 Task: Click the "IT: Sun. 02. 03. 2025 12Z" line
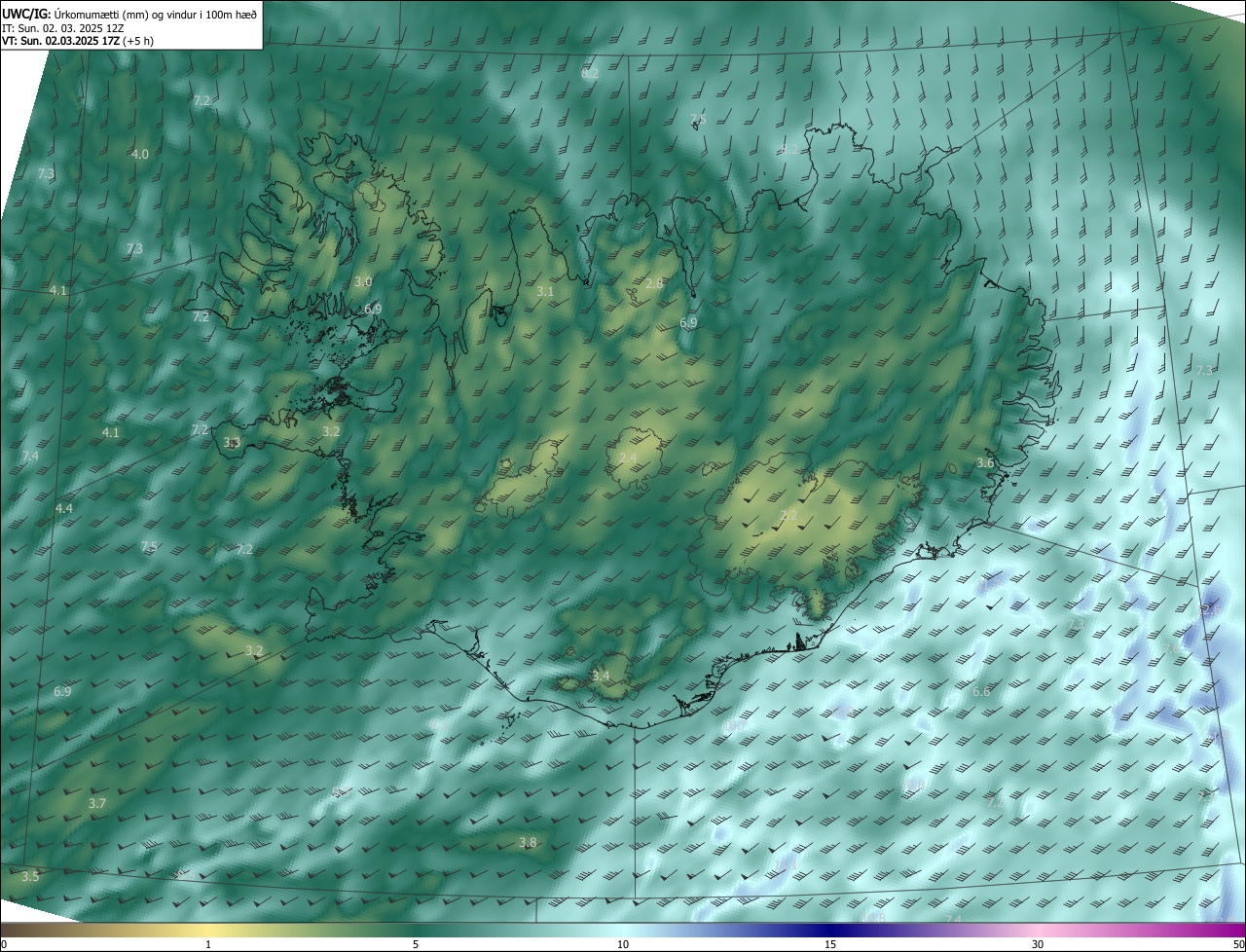click(65, 28)
